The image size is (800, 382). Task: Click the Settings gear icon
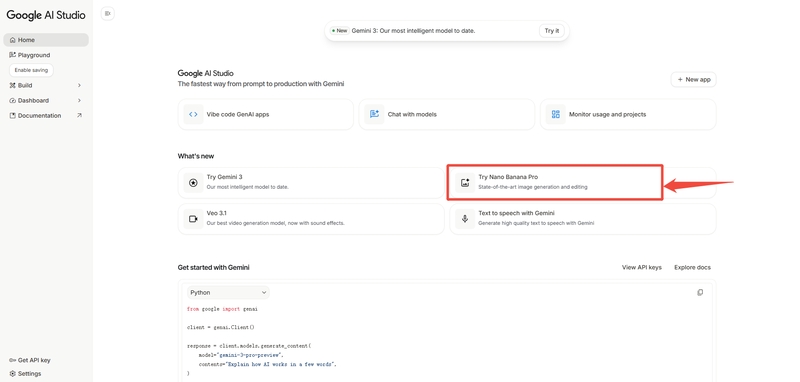13,373
